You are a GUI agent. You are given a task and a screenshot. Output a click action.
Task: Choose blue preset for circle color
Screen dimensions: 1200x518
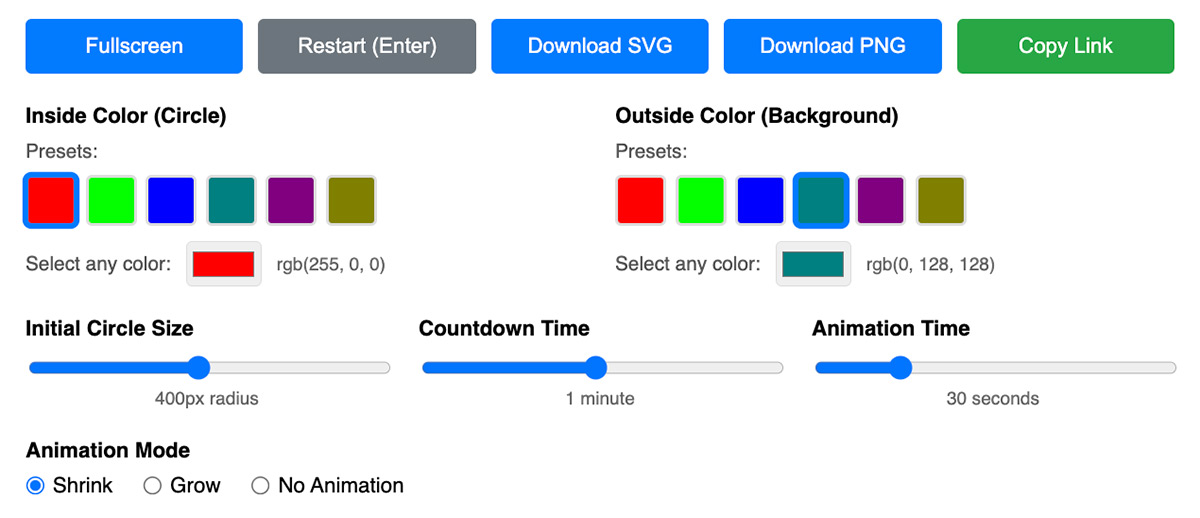pyautogui.click(x=171, y=200)
